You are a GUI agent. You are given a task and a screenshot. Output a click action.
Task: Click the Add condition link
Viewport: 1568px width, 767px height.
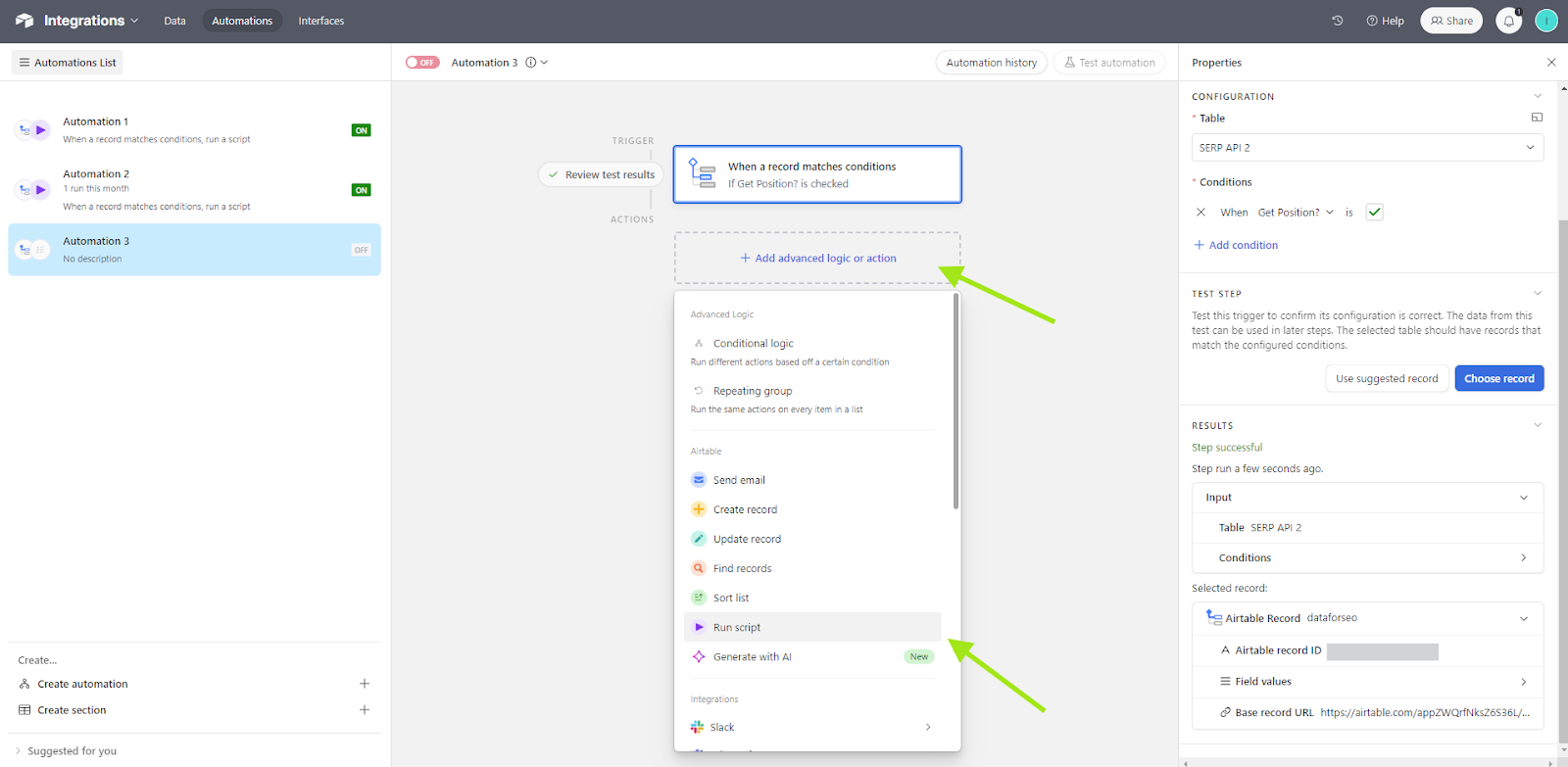pyautogui.click(x=1236, y=245)
